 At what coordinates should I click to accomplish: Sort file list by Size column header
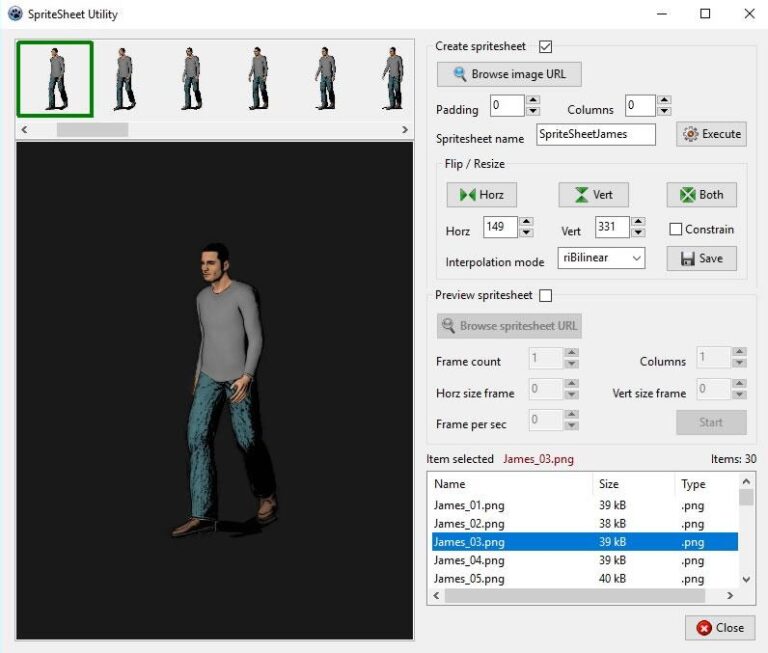634,484
